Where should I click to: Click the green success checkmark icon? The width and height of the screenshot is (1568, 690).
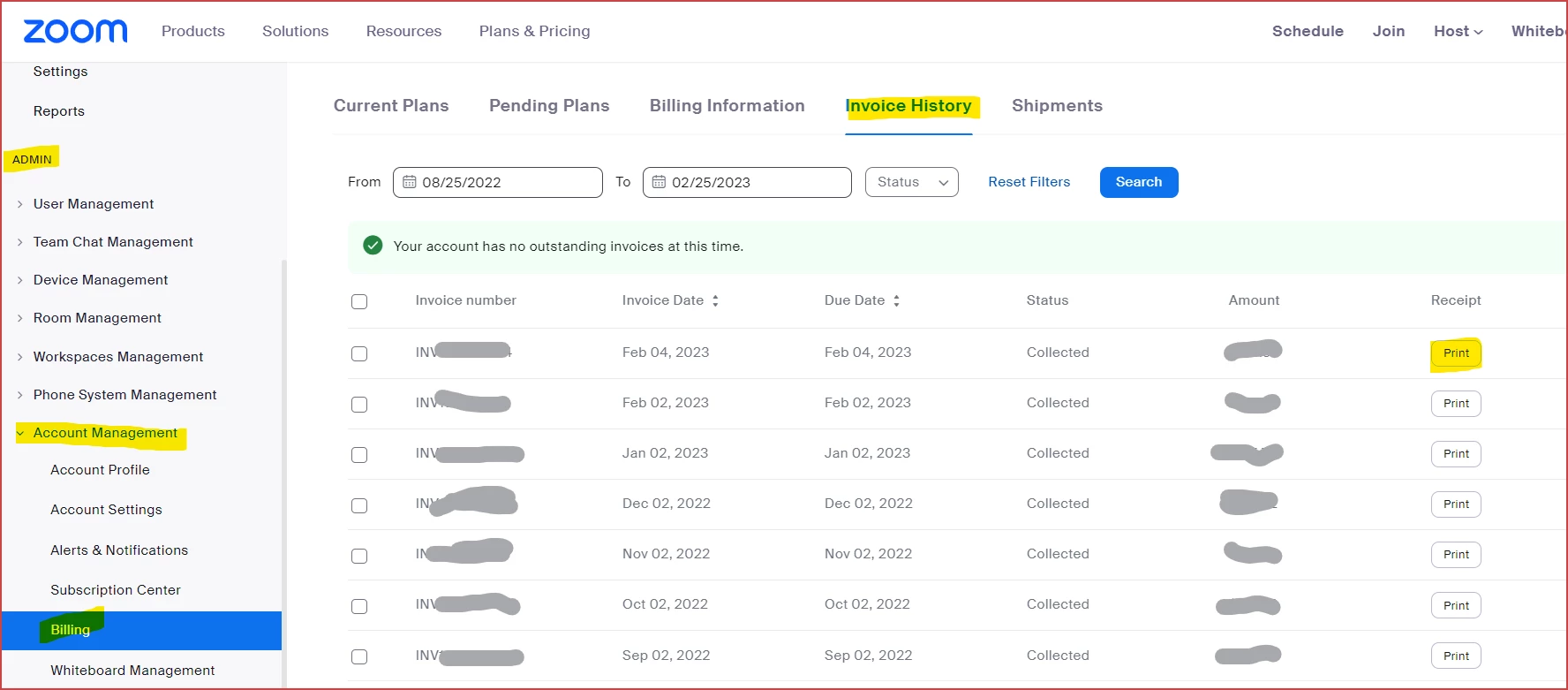click(373, 246)
